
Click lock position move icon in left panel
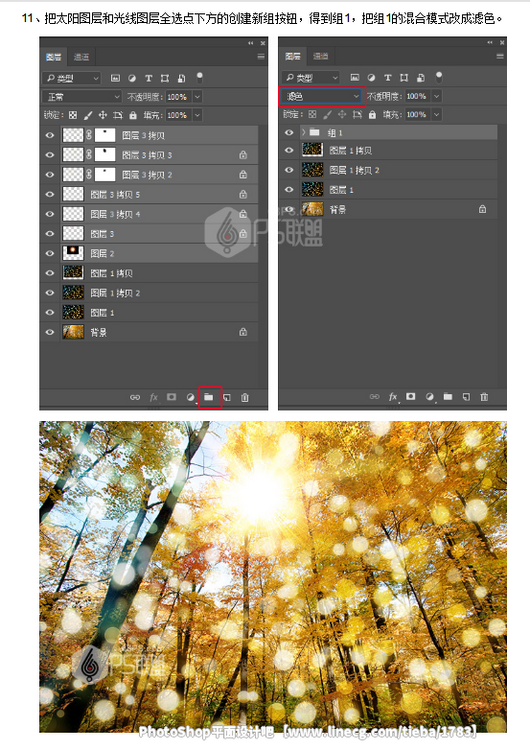tap(102, 115)
